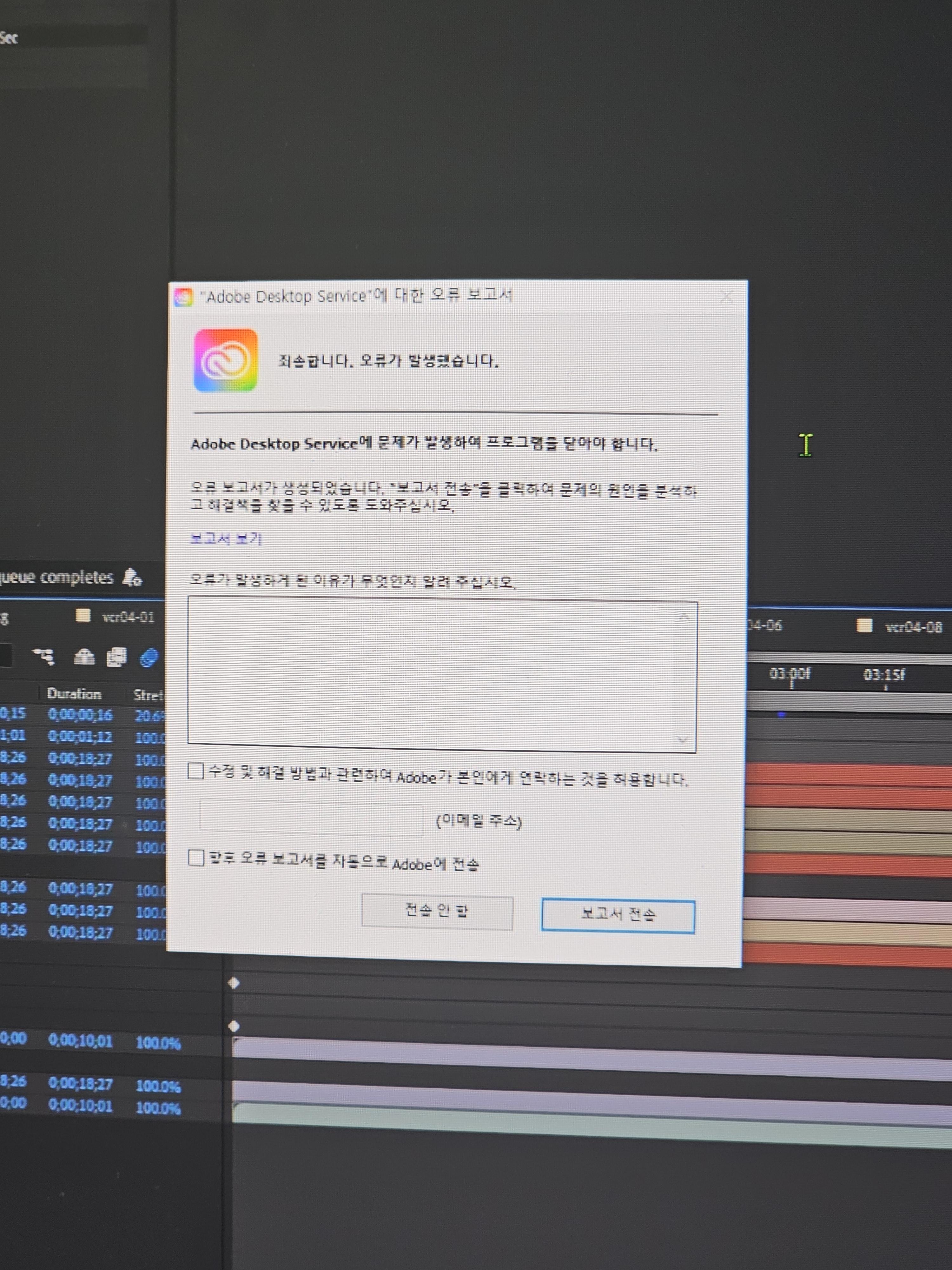Click the 보고서 전송 (send report) button
Viewport: 952px width, 1270px height.
pyautogui.click(x=618, y=915)
